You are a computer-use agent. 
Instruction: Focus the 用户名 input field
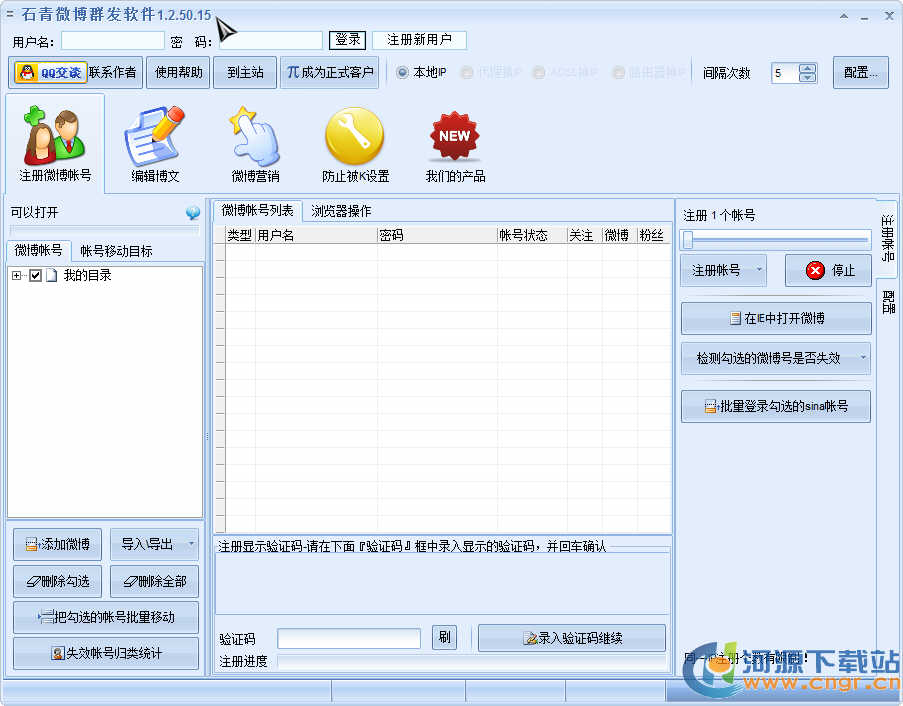113,40
